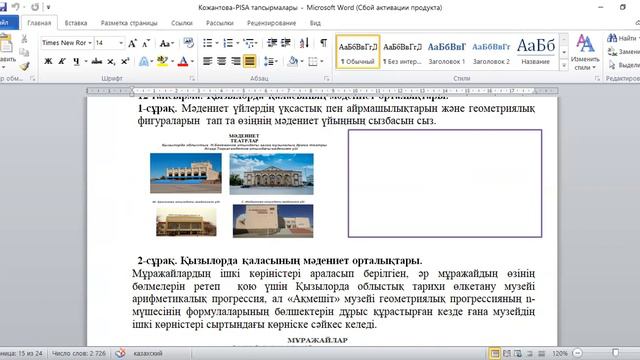Switch to Главная tab
The width and height of the screenshot is (640, 360).
click(39, 23)
